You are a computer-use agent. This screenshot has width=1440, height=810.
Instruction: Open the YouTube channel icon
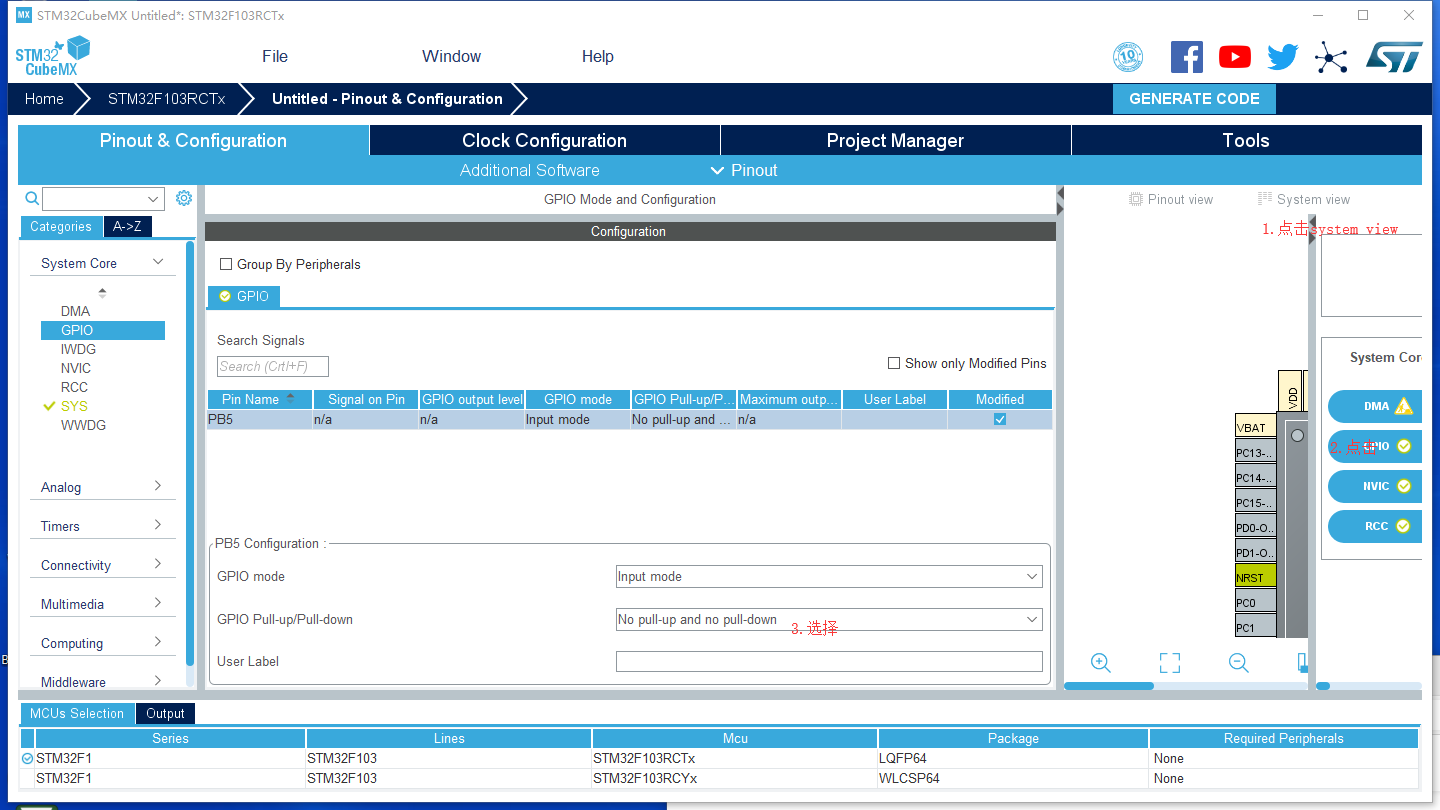[x=1234, y=57]
